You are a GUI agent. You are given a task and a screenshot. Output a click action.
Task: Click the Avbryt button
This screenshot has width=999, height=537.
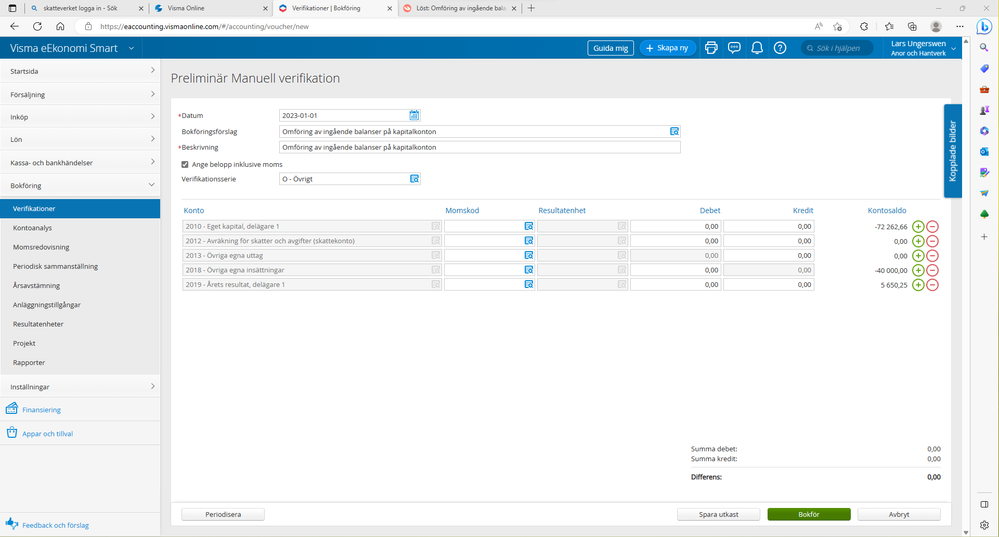(899, 514)
